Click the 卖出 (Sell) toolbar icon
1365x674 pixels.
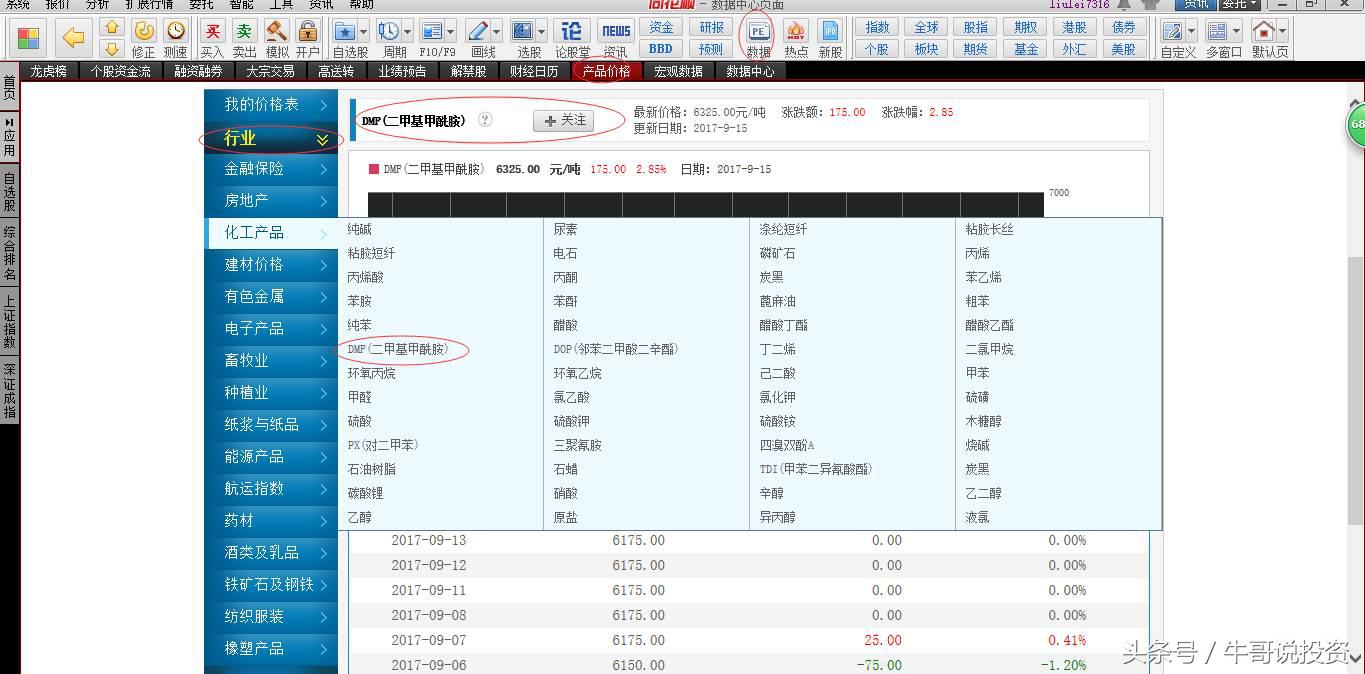coord(245,31)
